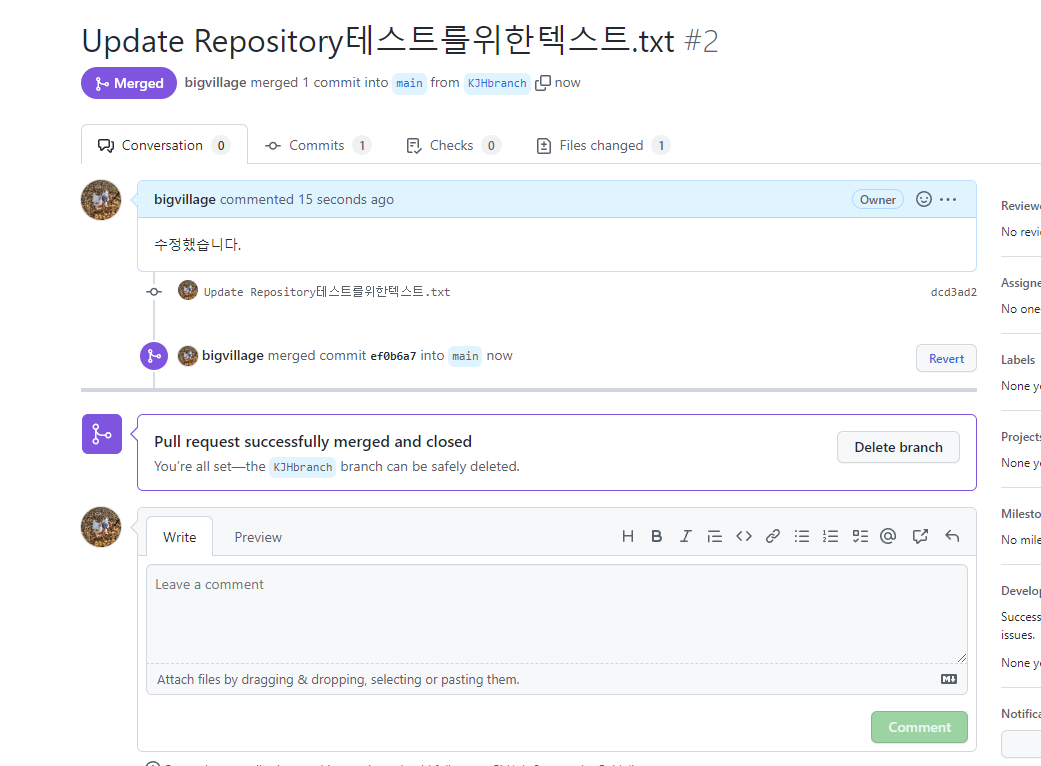Reference an issue or pull request icon
The width and height of the screenshot is (1041, 766).
920,536
